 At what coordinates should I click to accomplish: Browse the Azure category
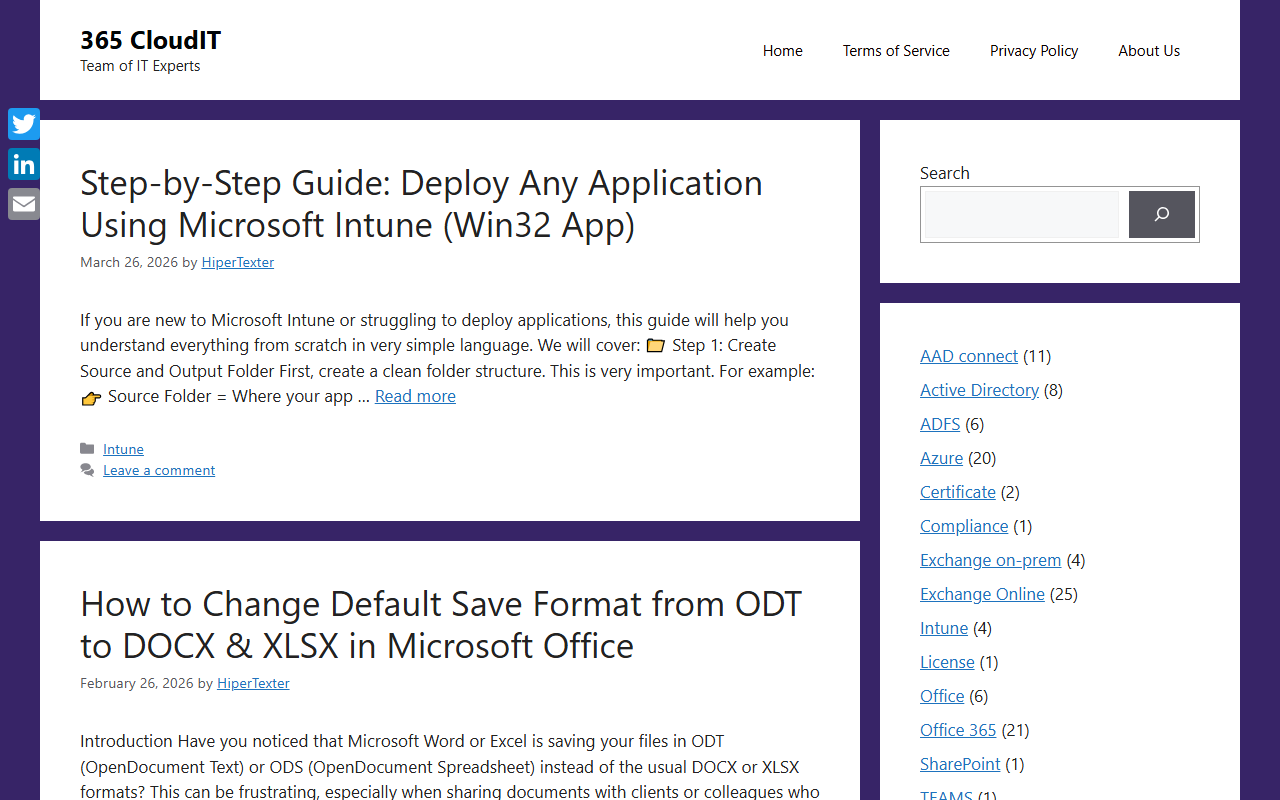pos(941,458)
